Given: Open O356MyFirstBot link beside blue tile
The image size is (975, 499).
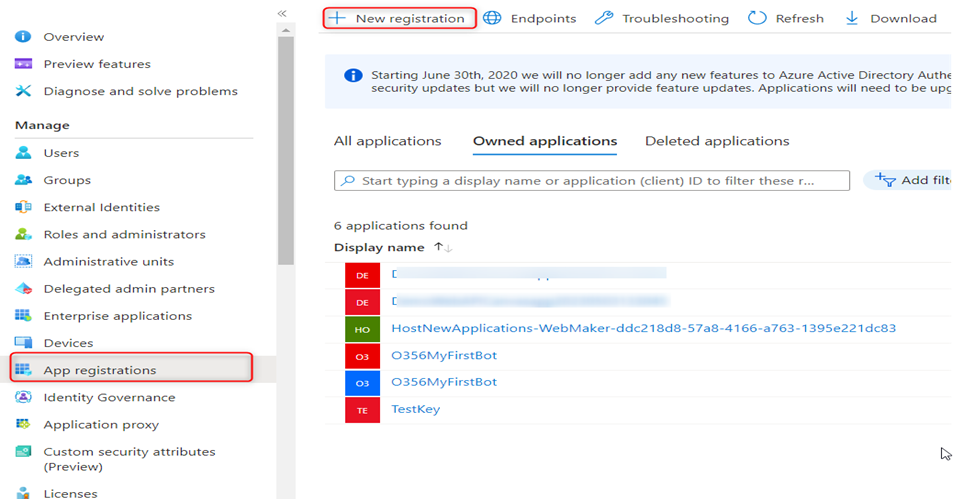Looking at the screenshot, I should [x=444, y=382].
